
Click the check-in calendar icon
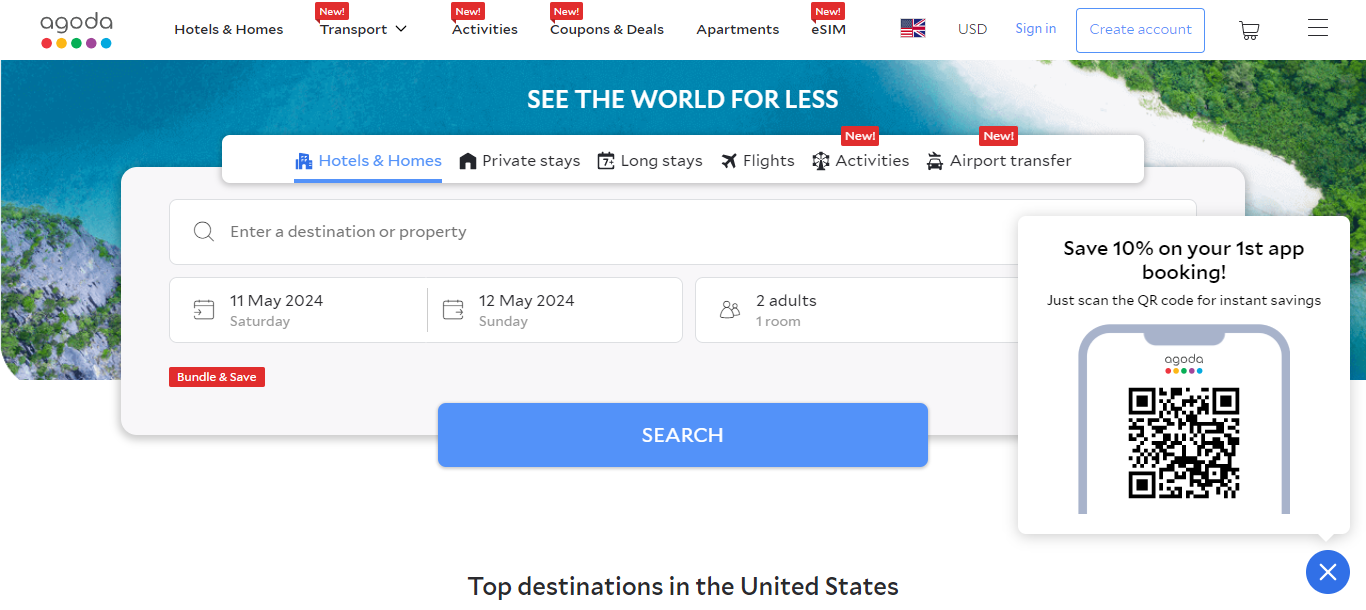[204, 310]
